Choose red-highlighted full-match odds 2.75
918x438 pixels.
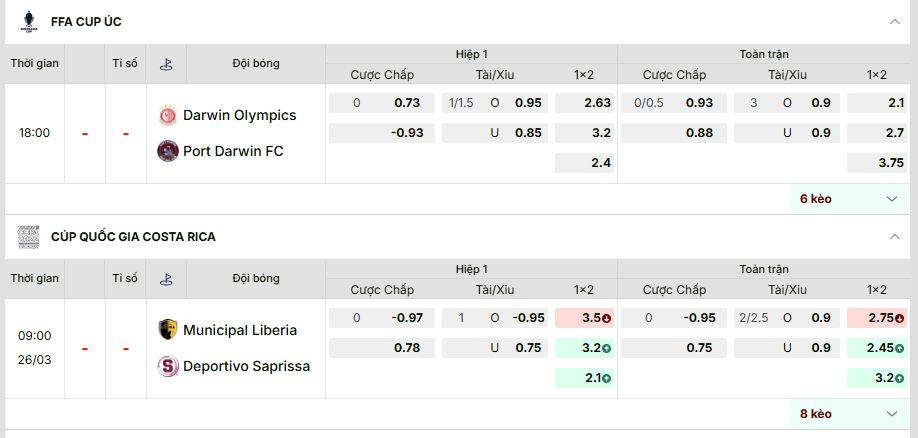pos(876,318)
